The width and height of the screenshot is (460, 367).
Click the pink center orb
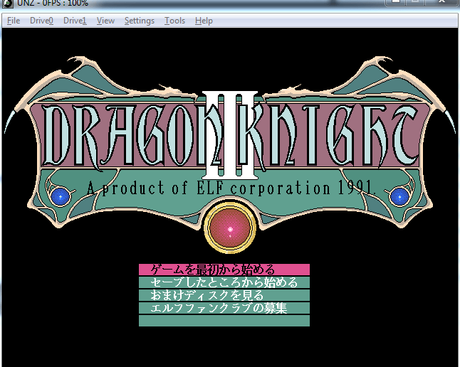coord(230,228)
